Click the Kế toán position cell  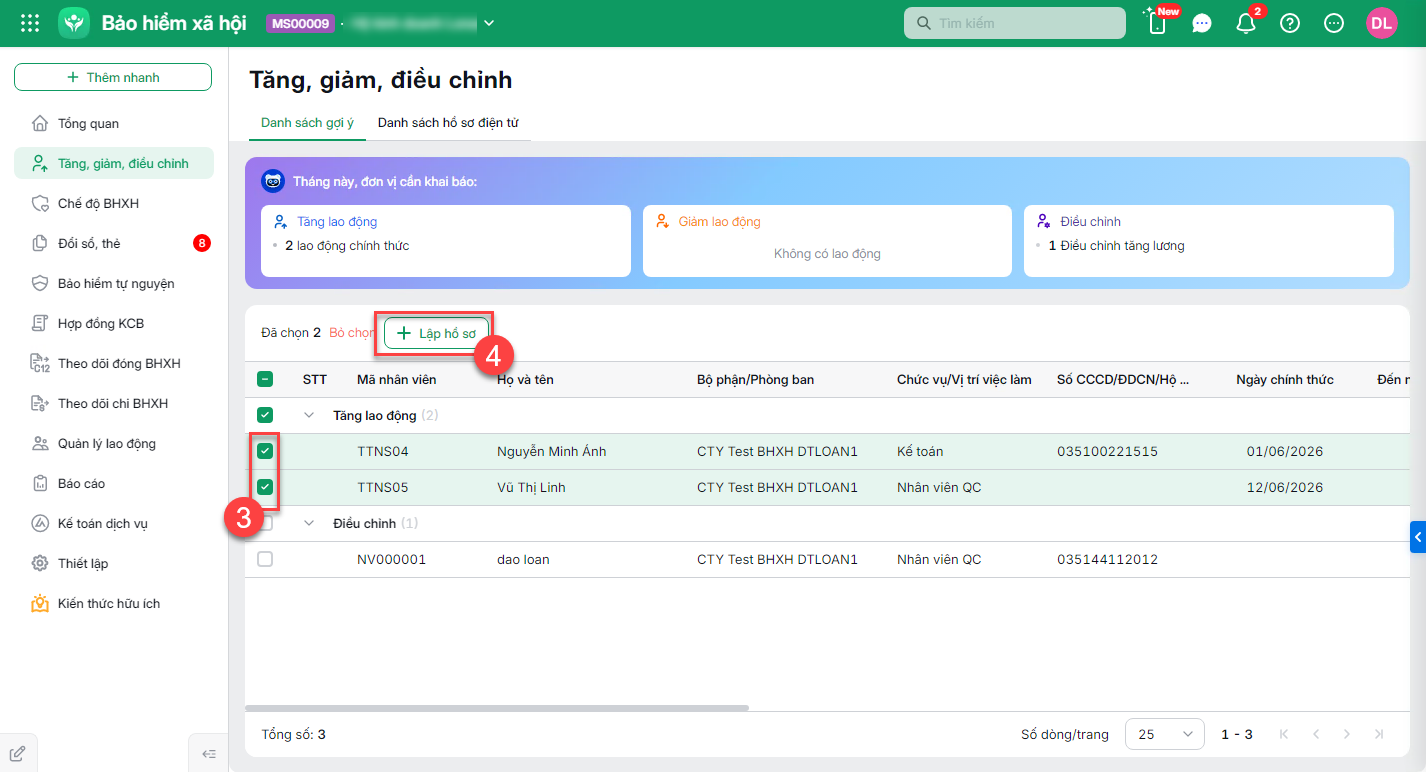click(920, 451)
